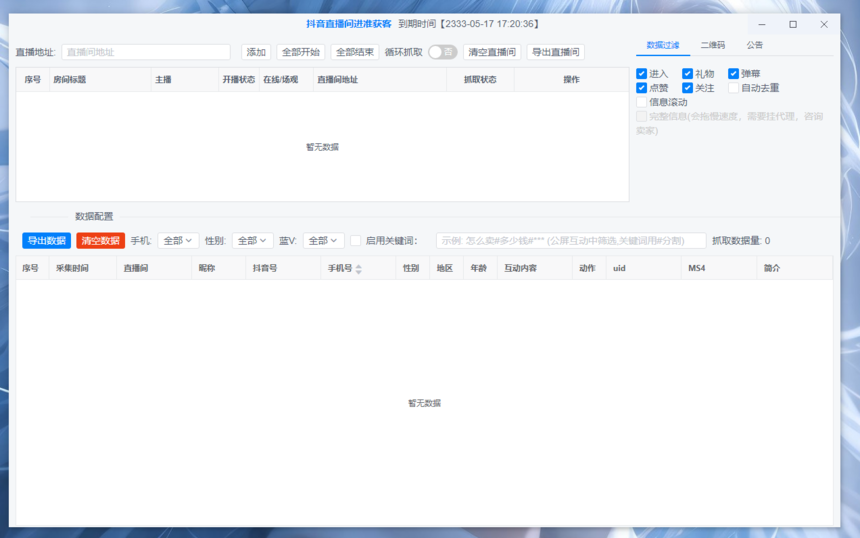Minimize the application window
860x538 pixels.
click(x=762, y=25)
